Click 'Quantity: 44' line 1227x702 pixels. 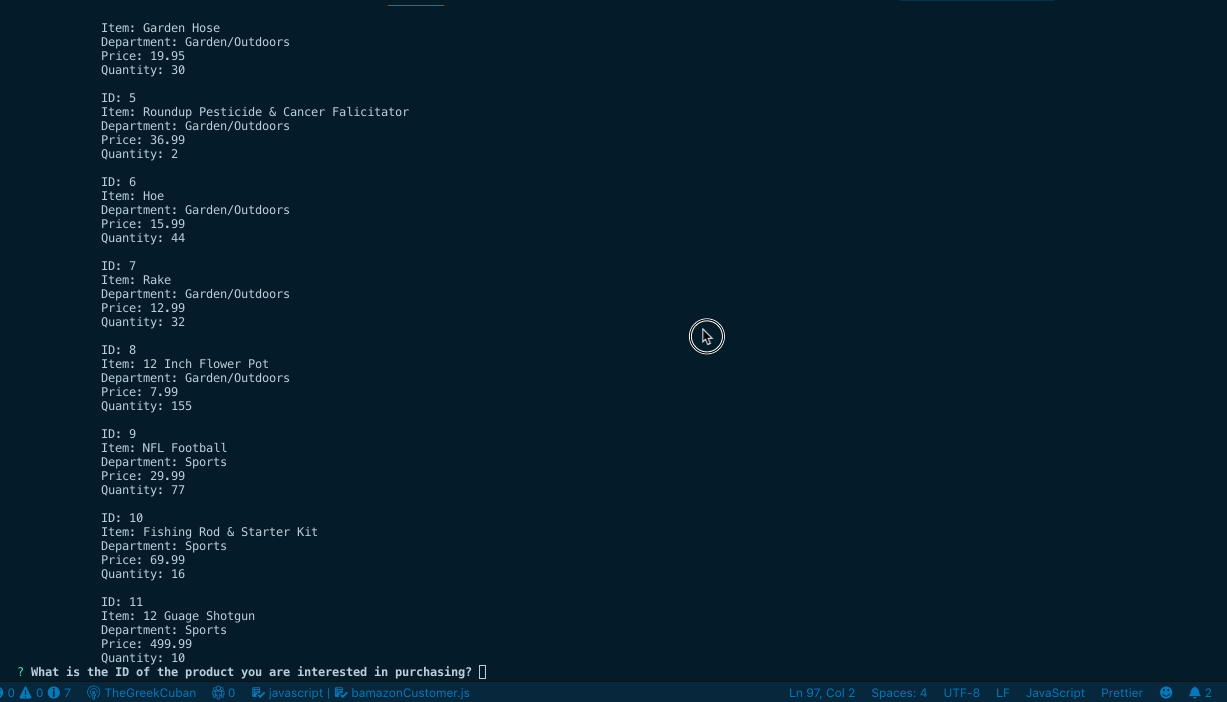click(x=143, y=238)
